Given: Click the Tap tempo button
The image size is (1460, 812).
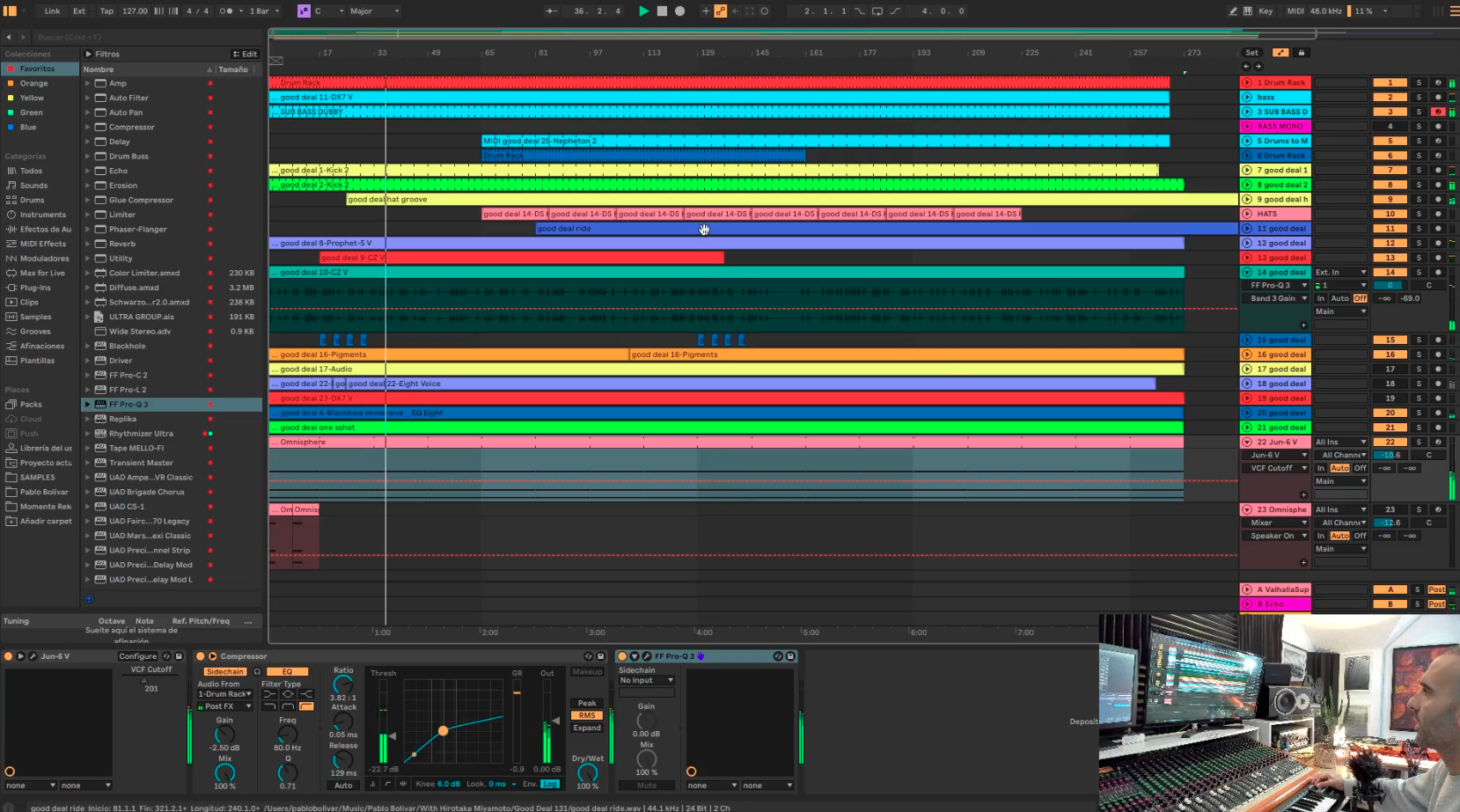Looking at the screenshot, I should 106,11.
